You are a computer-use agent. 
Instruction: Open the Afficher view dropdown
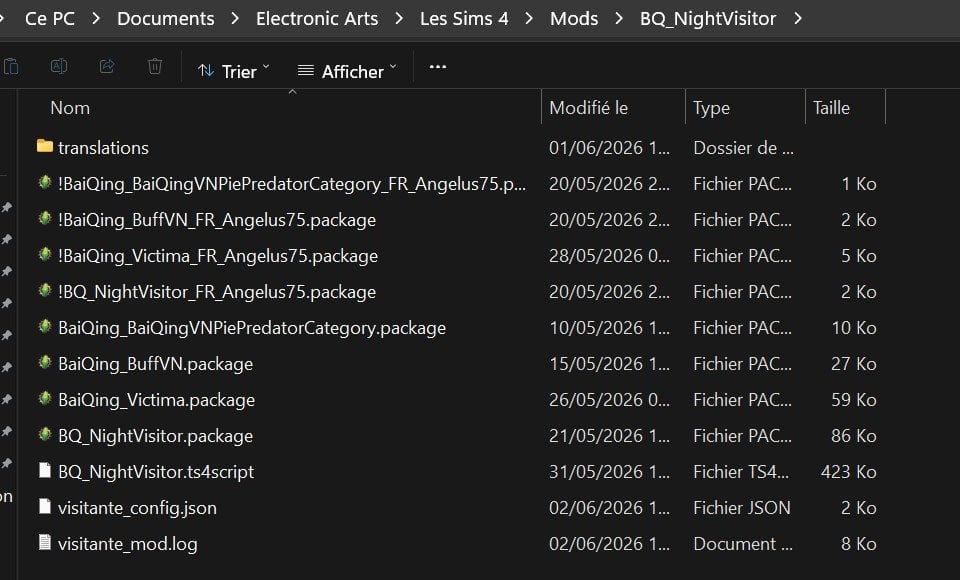347,71
